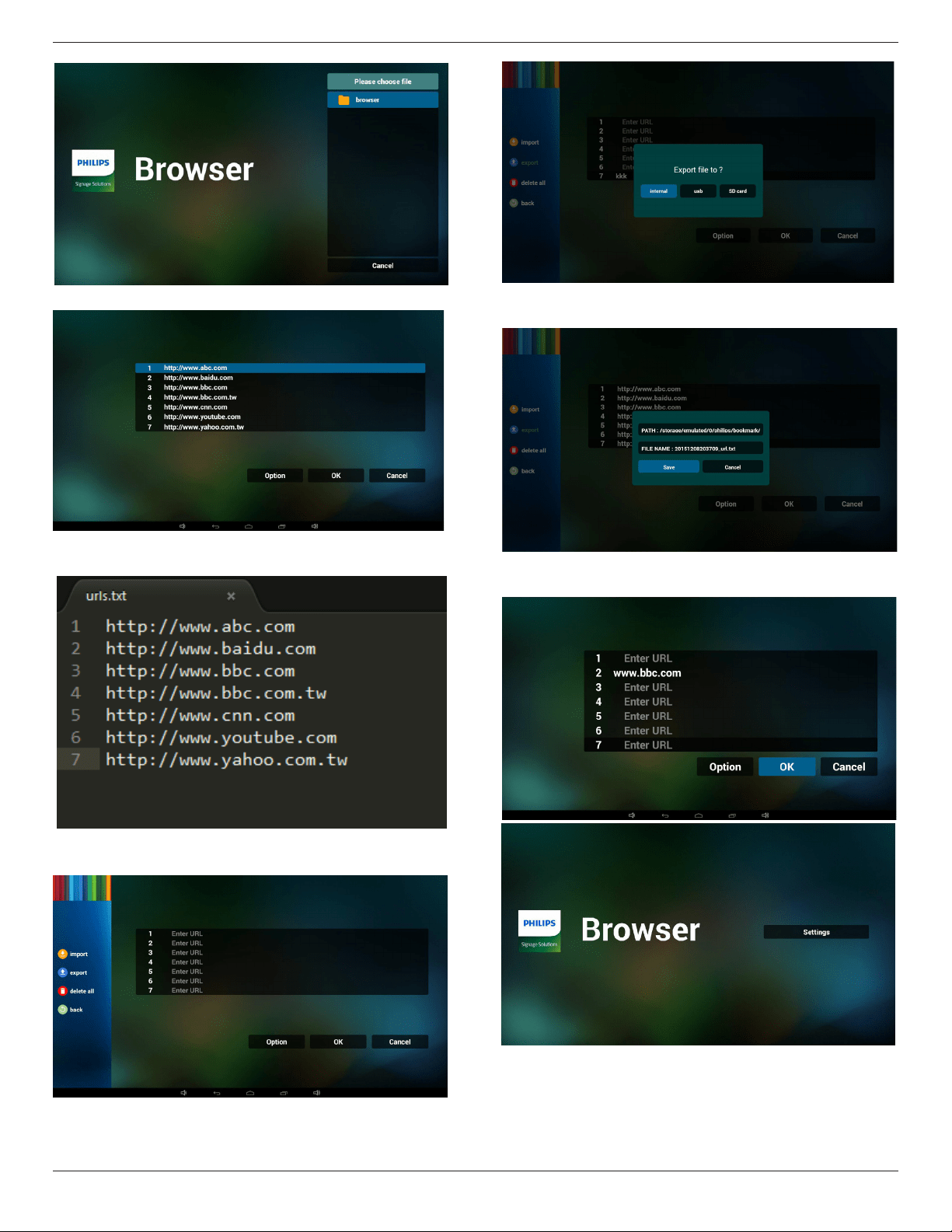The height and width of the screenshot is (1232, 952).
Task: Select the www.bbc.com row in the large URL list
Action: point(731,673)
